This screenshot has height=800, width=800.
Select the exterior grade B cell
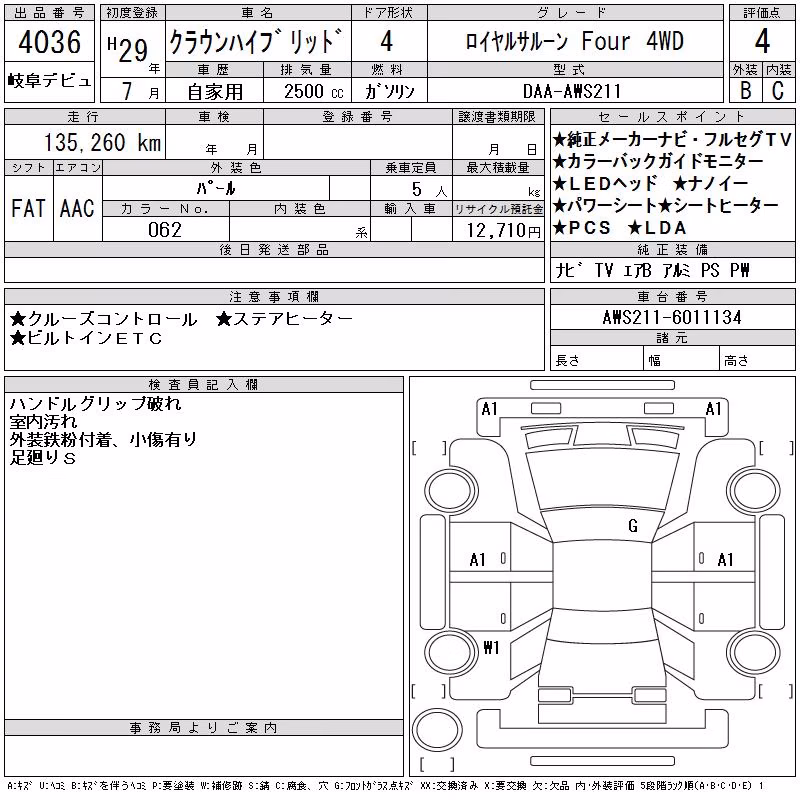745,90
